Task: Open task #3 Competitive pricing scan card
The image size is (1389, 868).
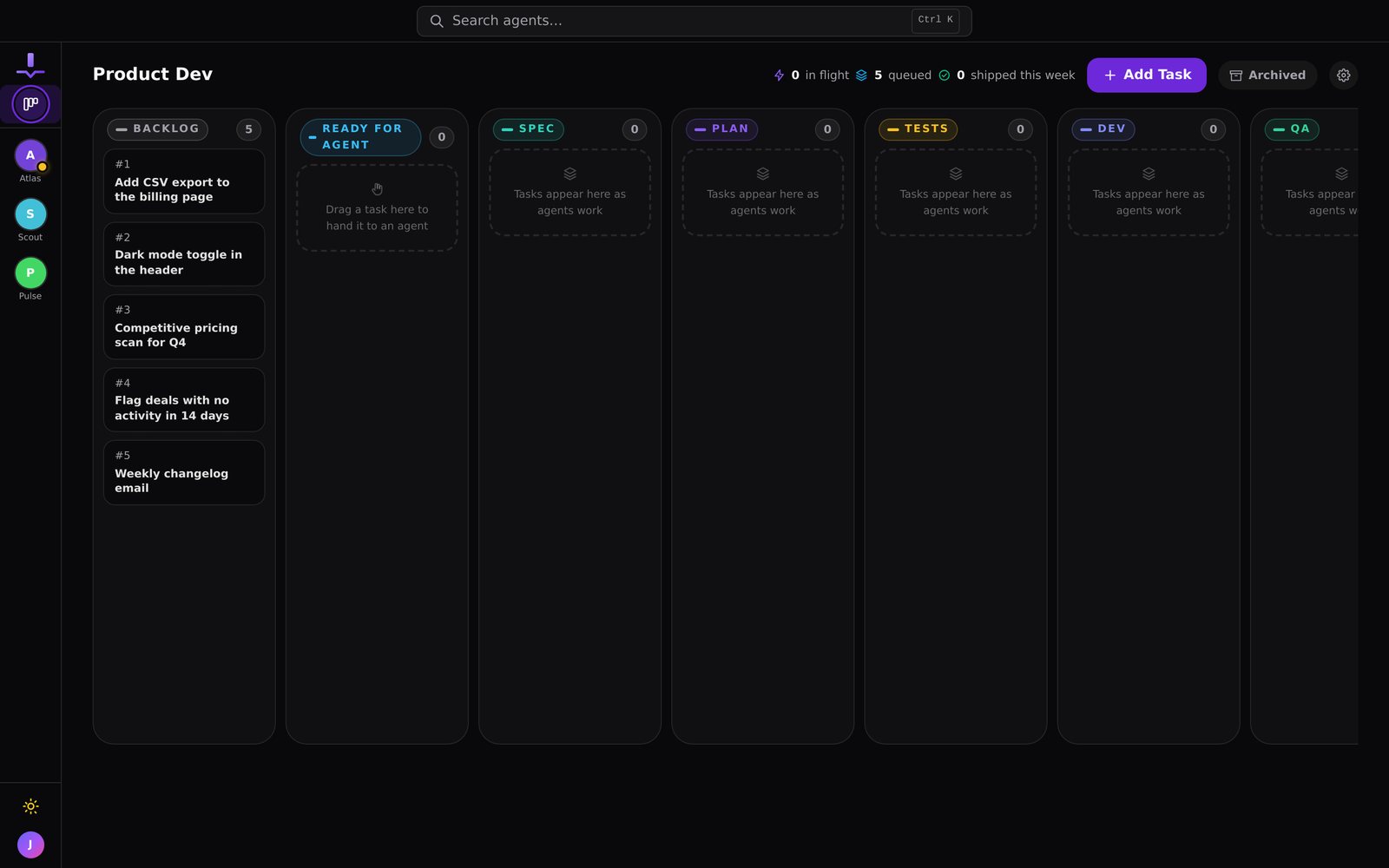Action: 184,327
